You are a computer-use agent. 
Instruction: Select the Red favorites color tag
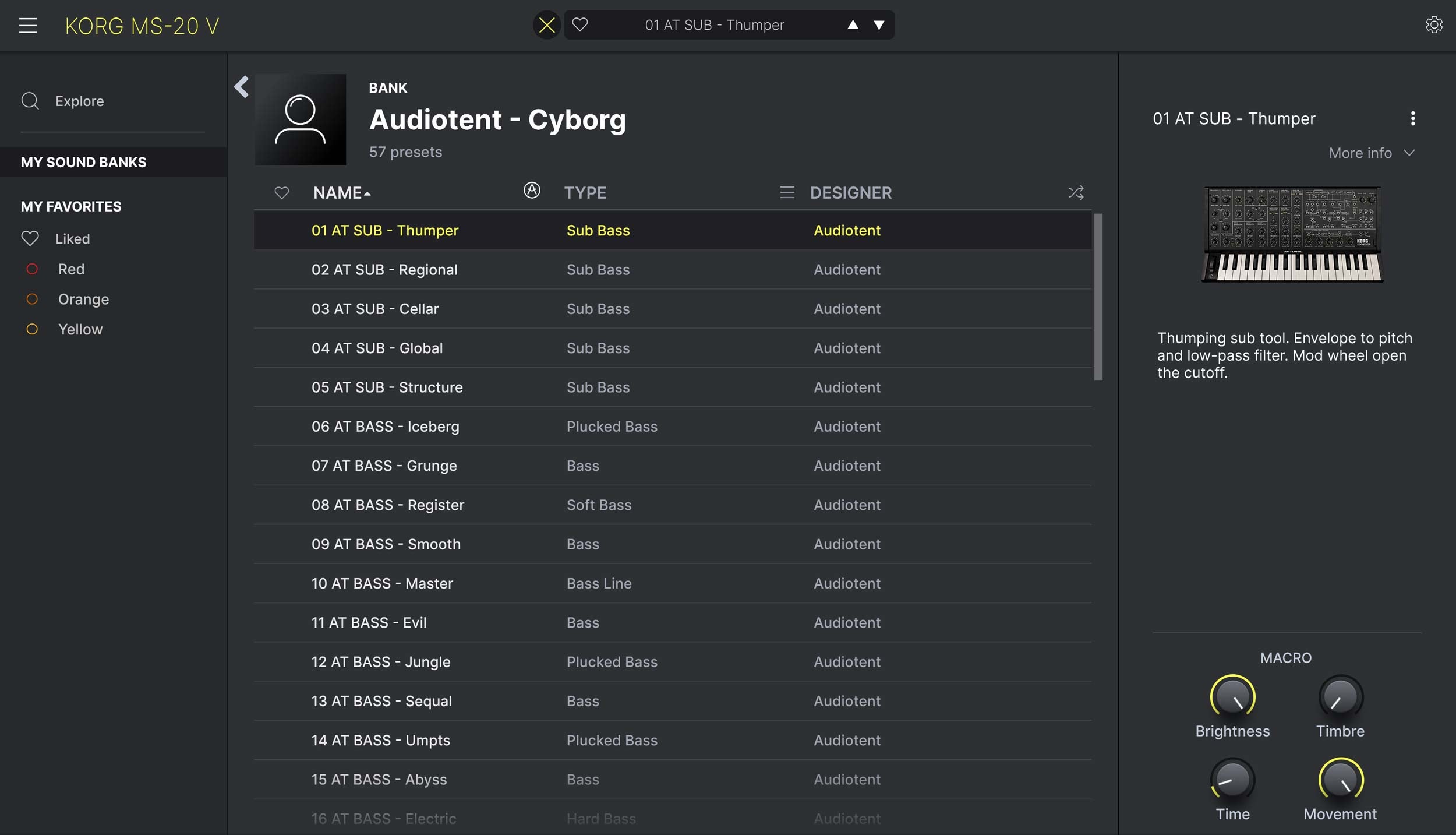(70, 269)
